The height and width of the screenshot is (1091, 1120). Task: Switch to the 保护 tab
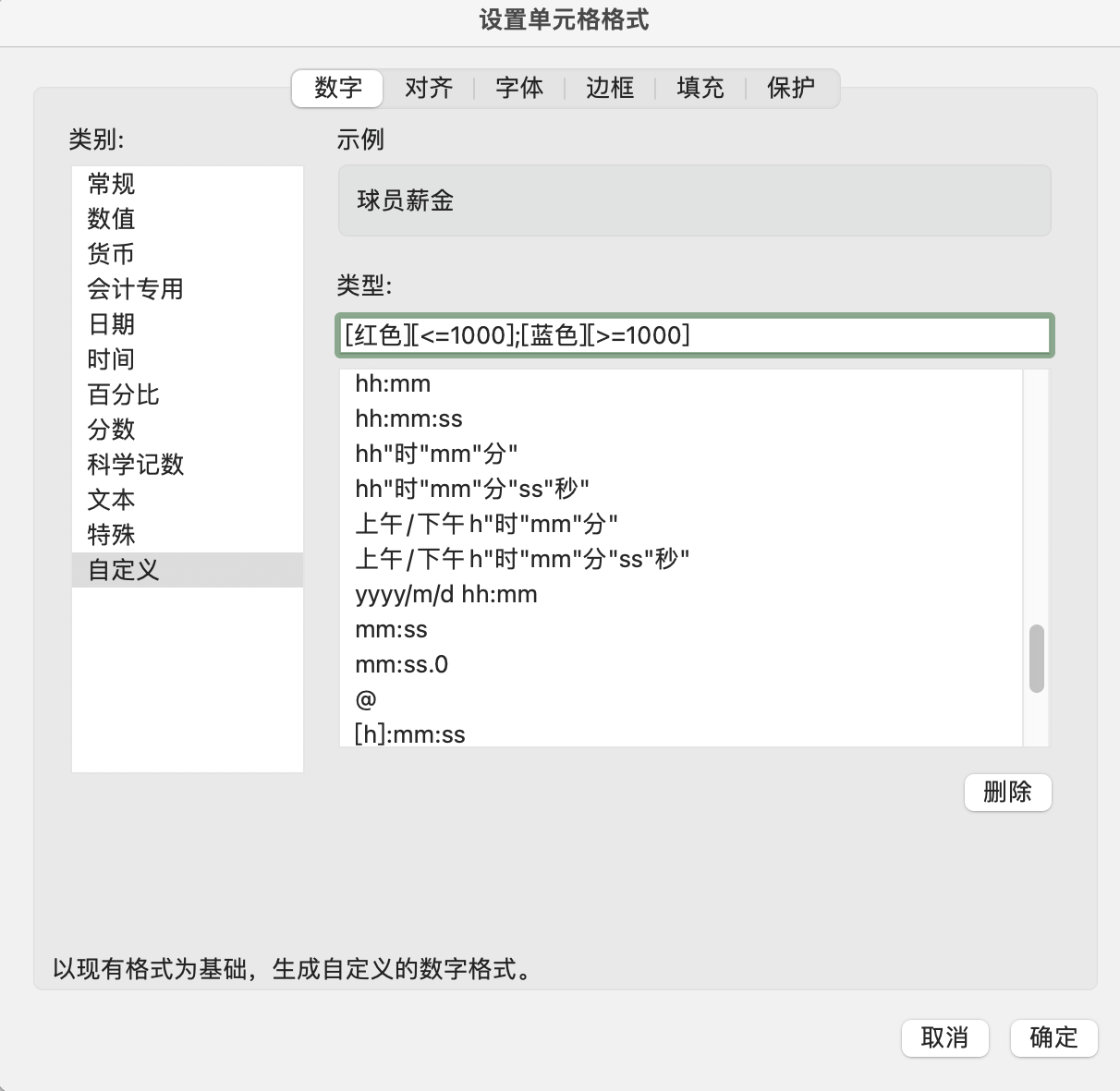click(791, 89)
